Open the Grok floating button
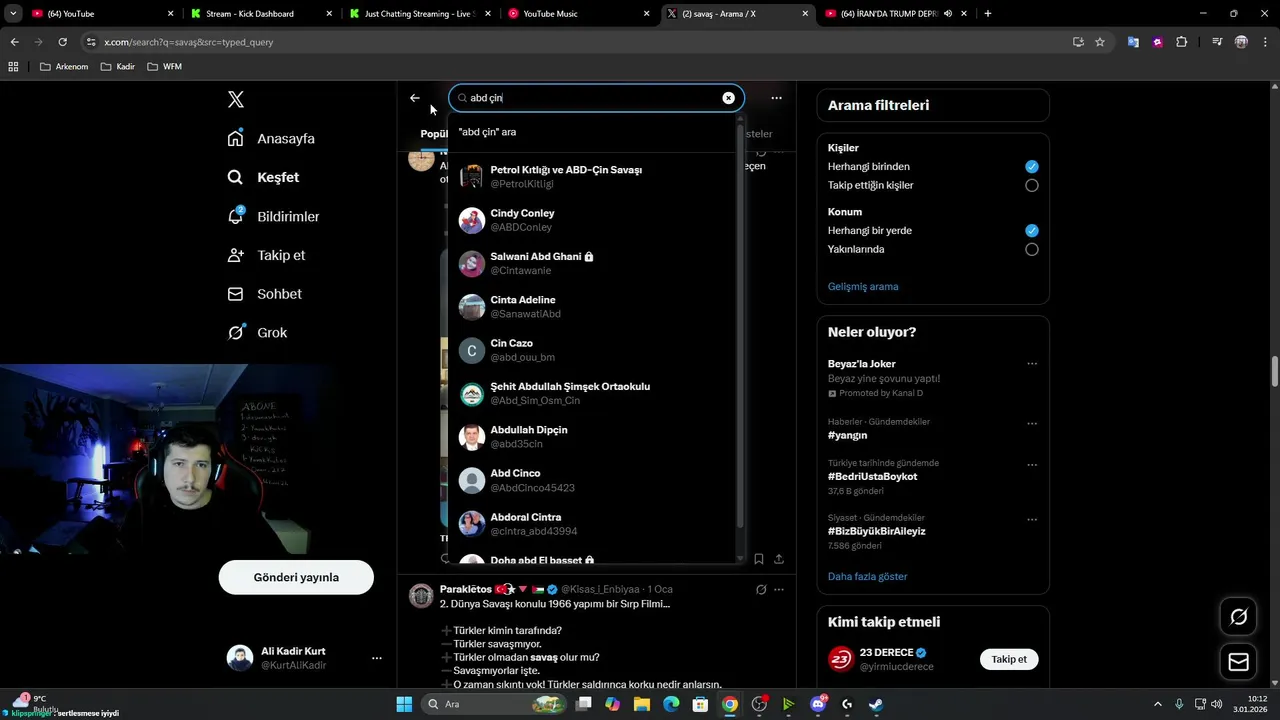1280x720 pixels. tap(1238, 617)
